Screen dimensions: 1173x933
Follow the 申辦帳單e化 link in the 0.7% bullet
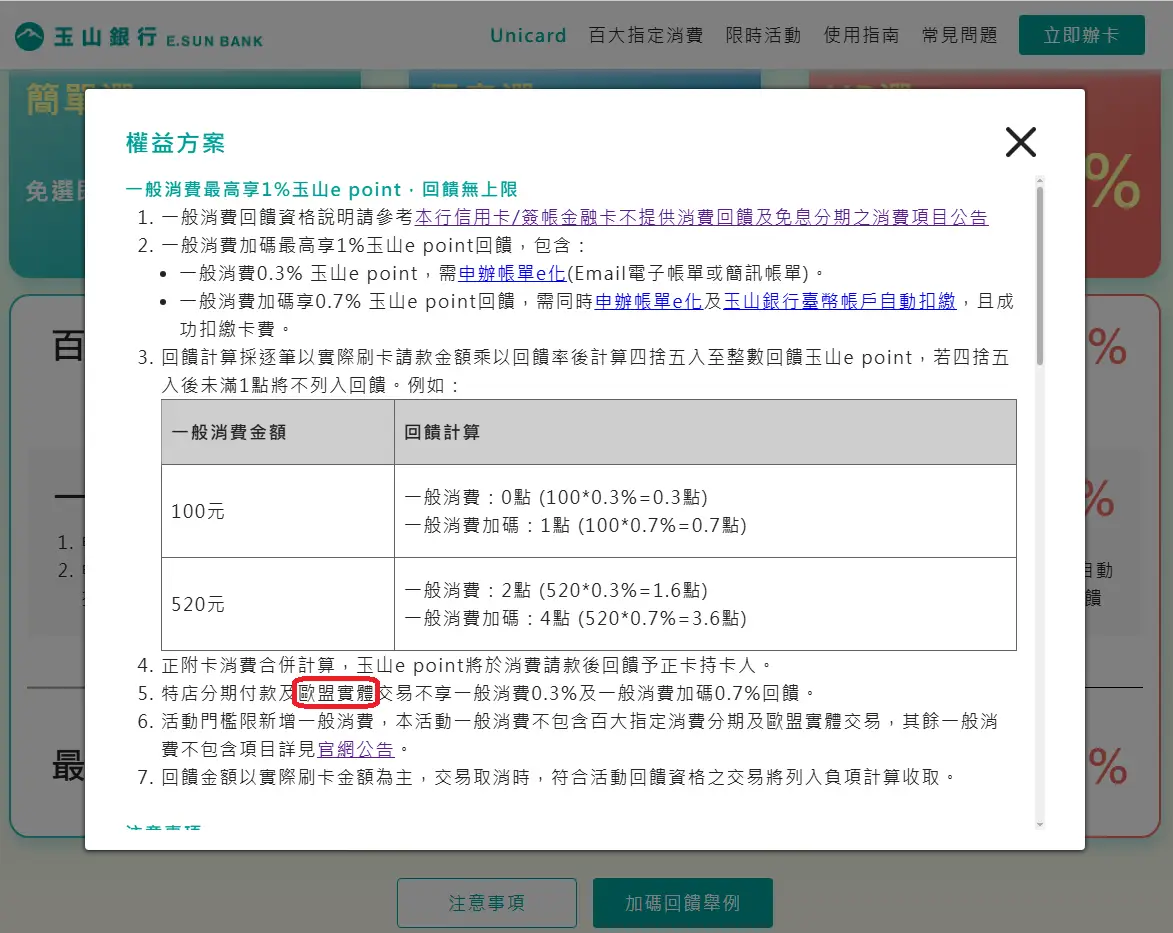coord(648,301)
